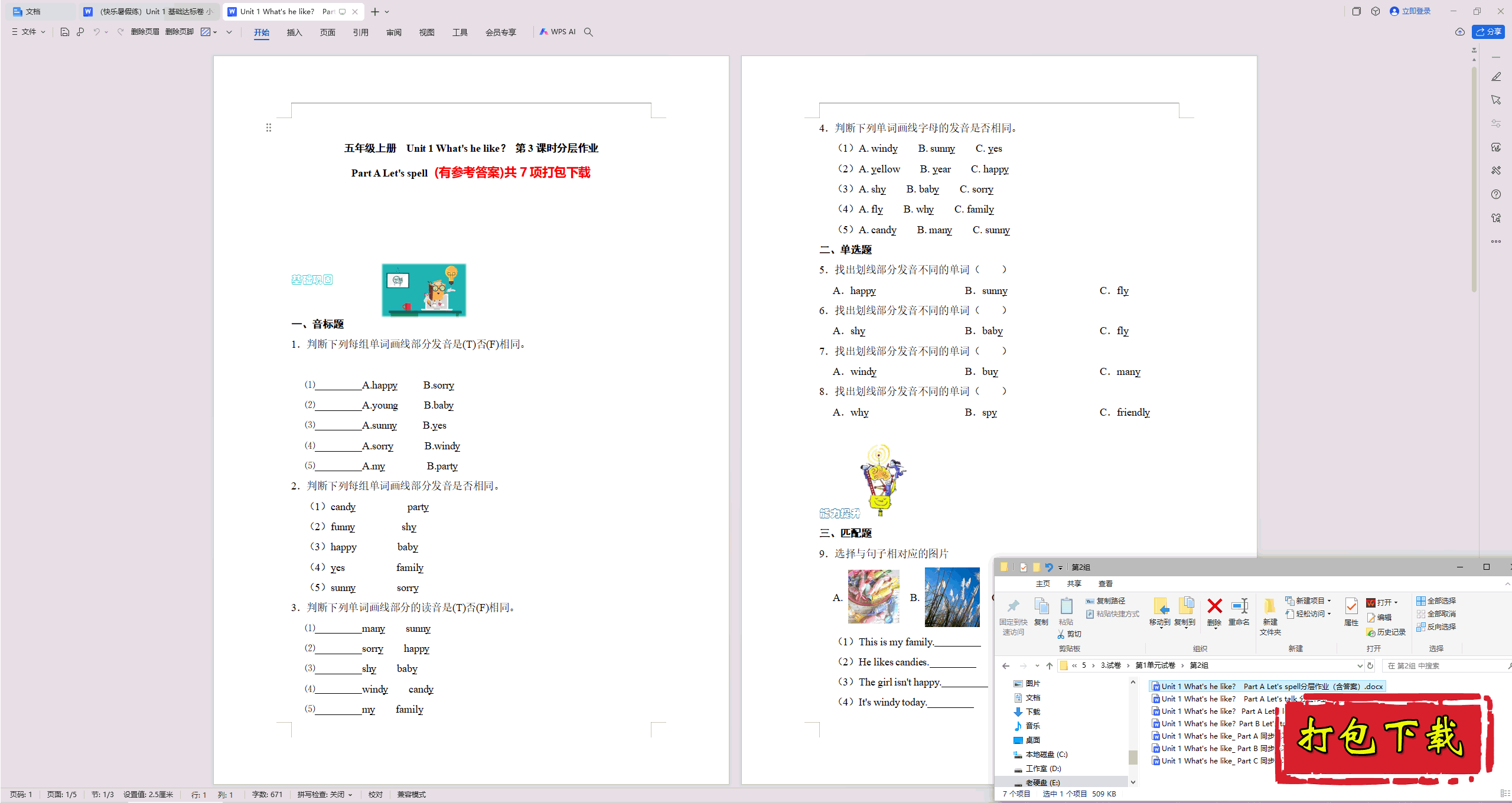Screen dimensions: 1512x803
Task: Open the WPS search magnifier
Action: (588, 32)
